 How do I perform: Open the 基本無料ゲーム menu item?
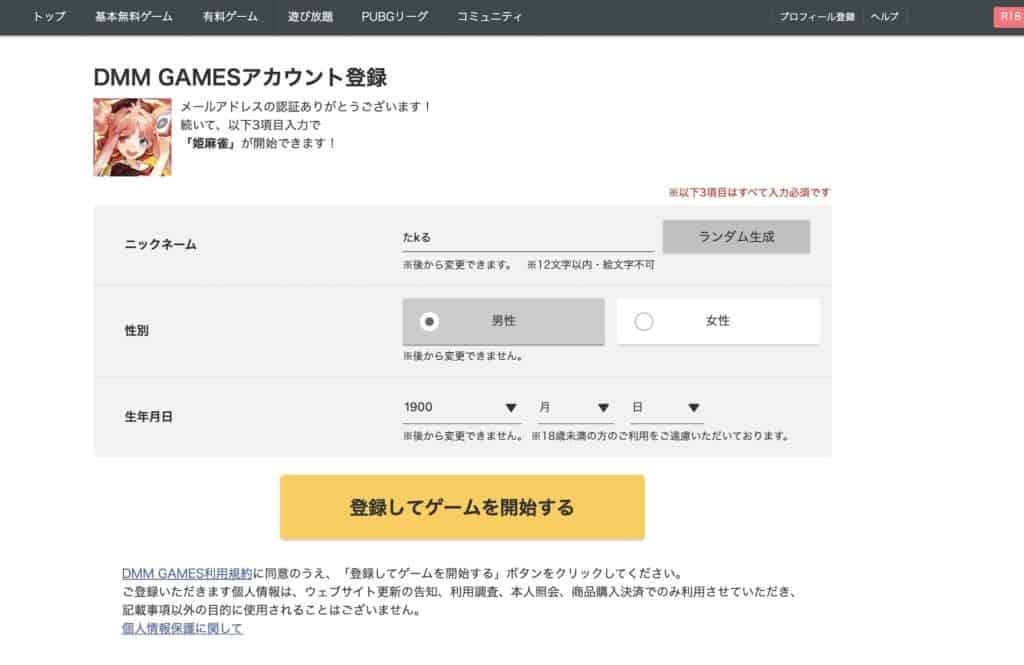tap(134, 17)
